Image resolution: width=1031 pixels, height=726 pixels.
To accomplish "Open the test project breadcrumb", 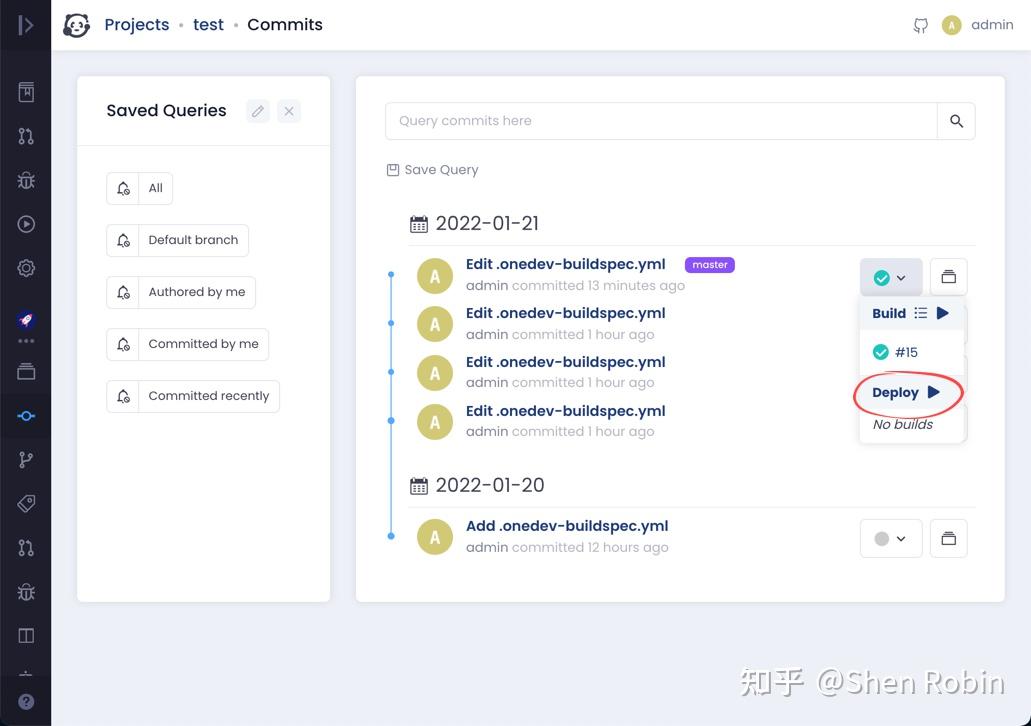I will pos(208,25).
